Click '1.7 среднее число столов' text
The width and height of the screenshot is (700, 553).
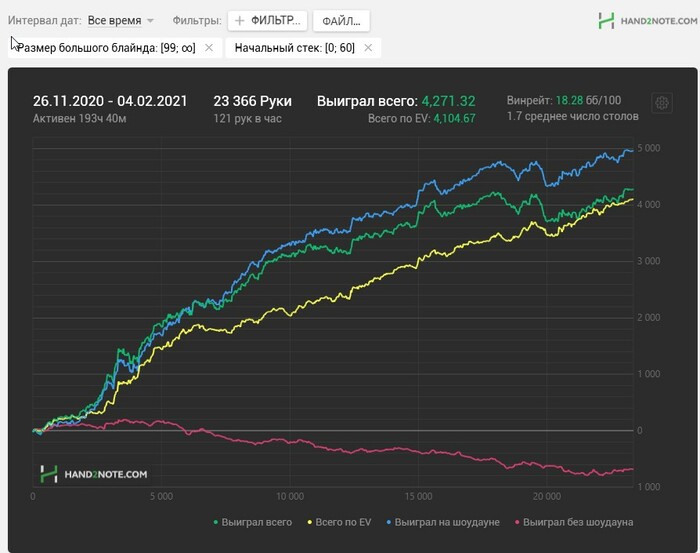click(x=573, y=116)
